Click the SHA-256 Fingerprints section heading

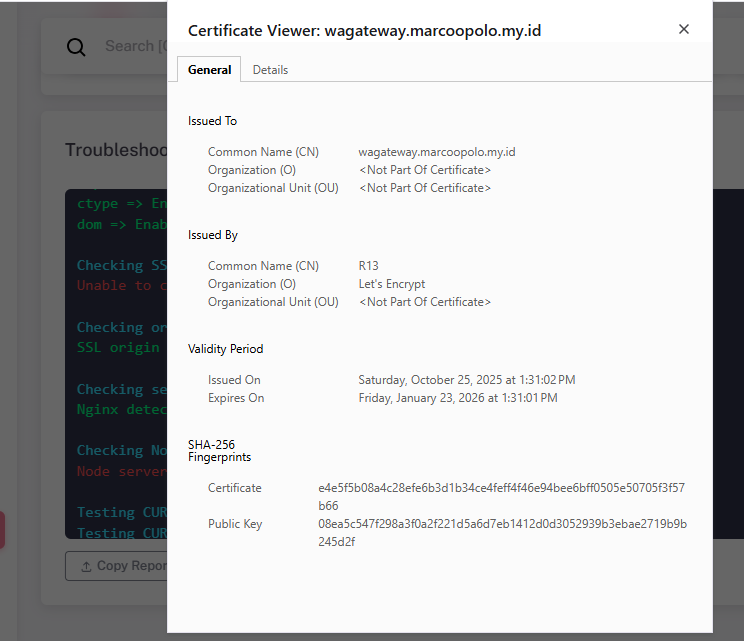click(x=219, y=450)
